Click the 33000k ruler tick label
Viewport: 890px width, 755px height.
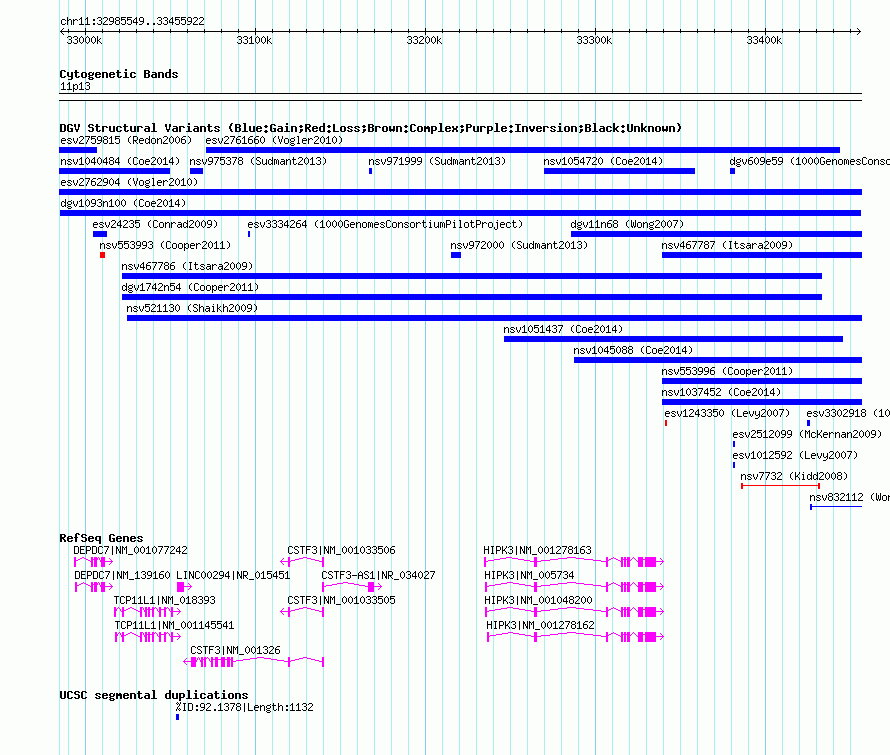pos(84,40)
